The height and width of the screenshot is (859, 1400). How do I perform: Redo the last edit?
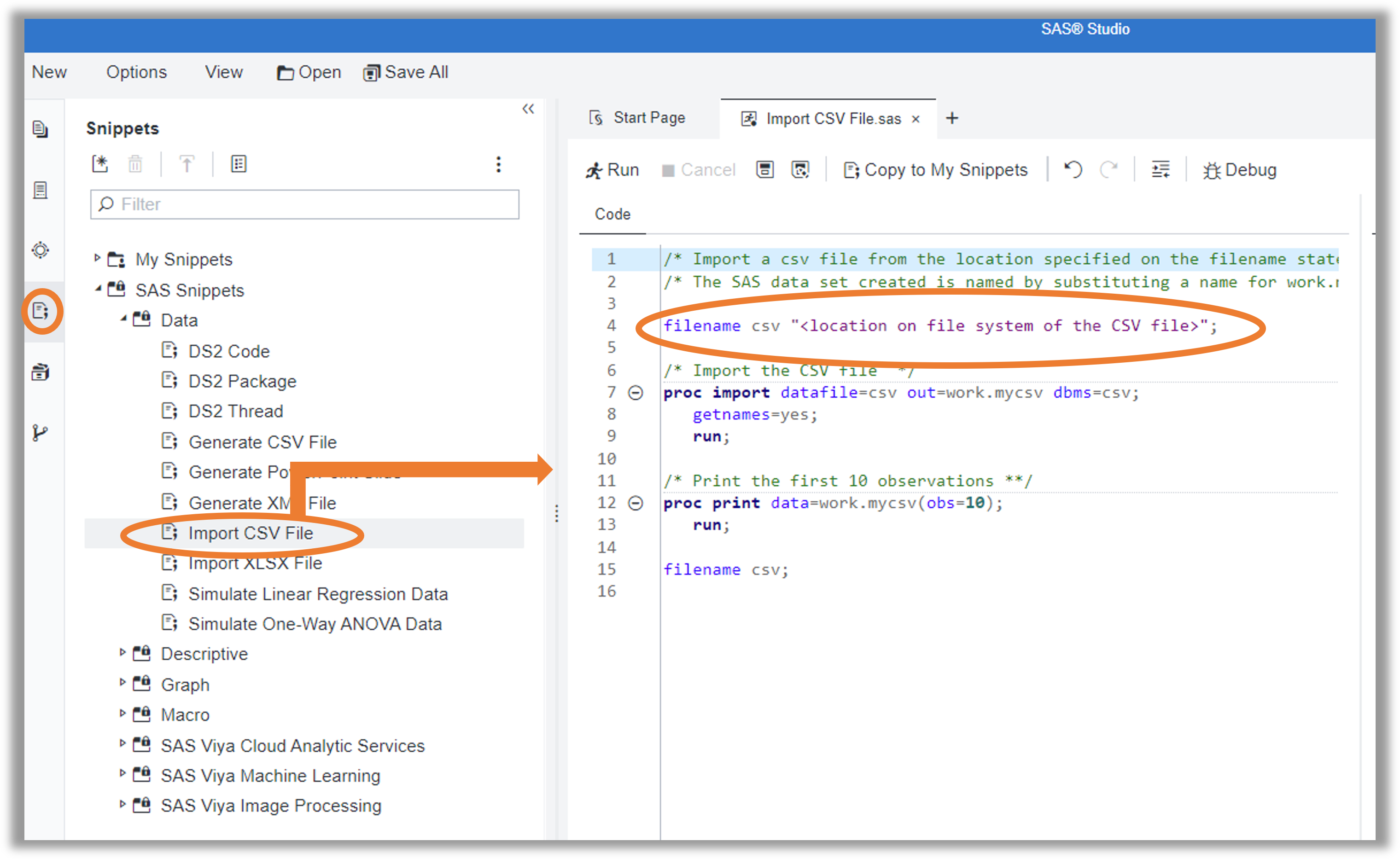click(x=1108, y=169)
